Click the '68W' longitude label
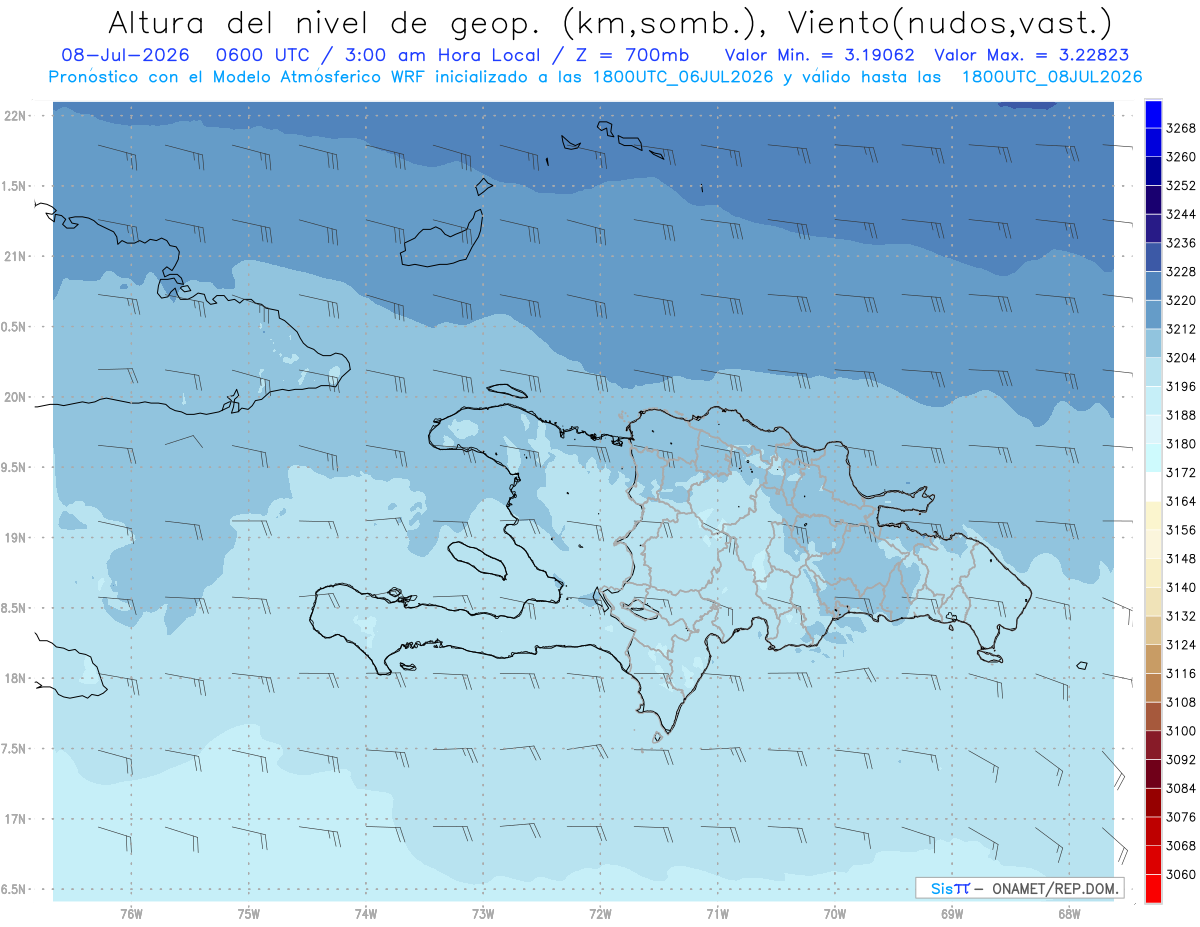Image resolution: width=1200 pixels, height=927 pixels. pos(1069,914)
